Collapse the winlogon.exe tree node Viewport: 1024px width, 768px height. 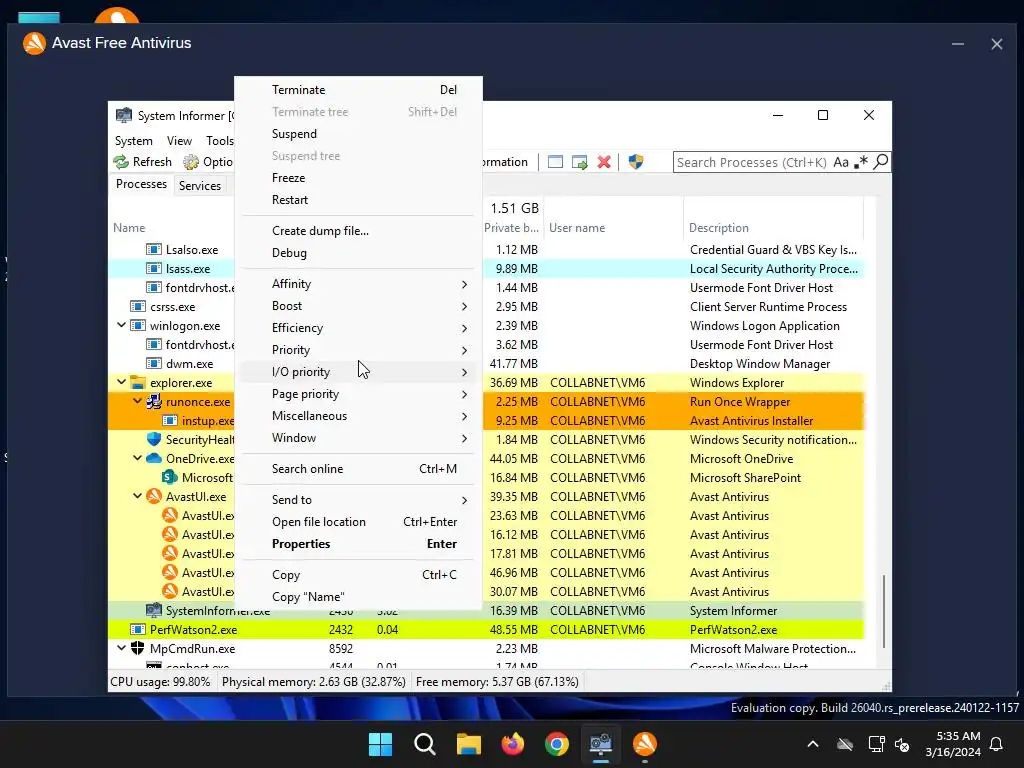121,325
